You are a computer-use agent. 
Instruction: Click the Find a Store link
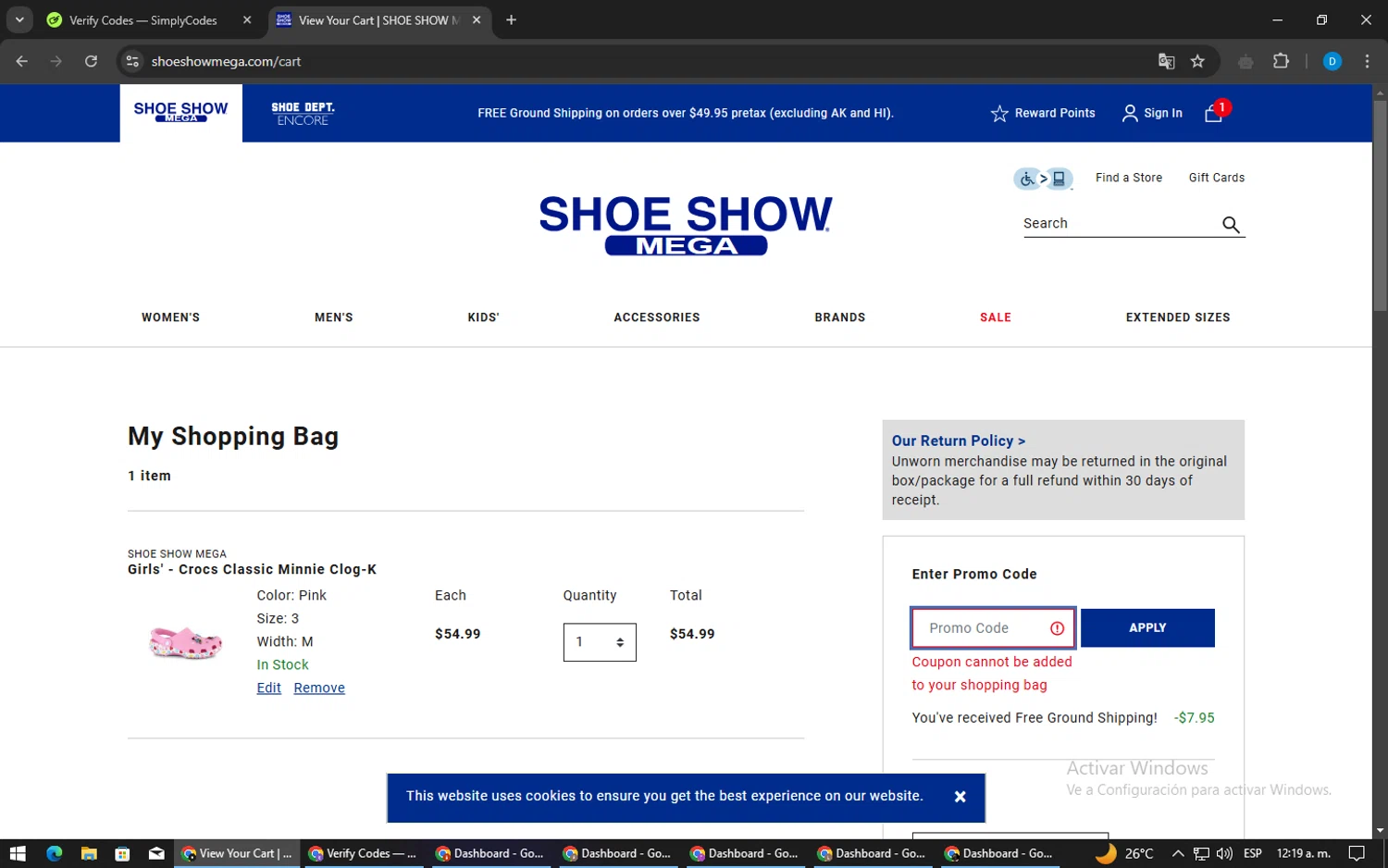(x=1129, y=178)
